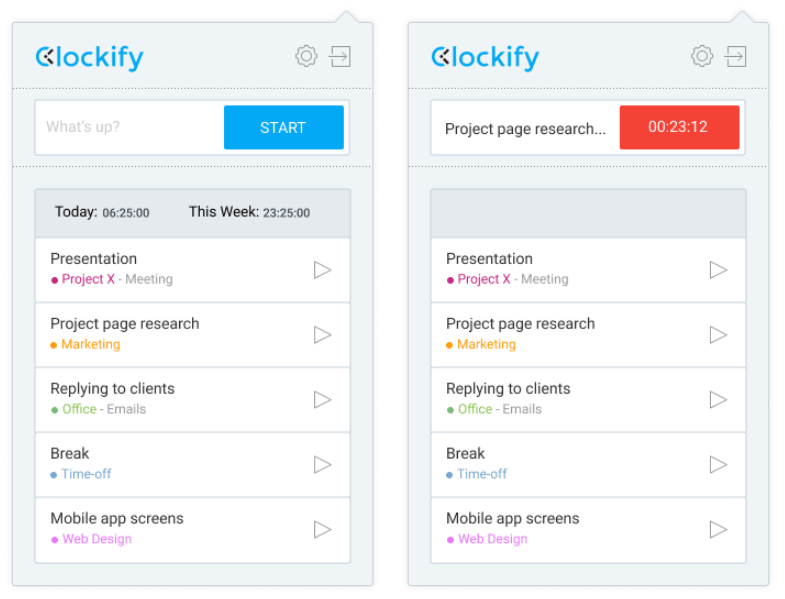This screenshot has height=599, width=785.
Task: Focus the "What's up?" description field
Action: tap(130, 127)
